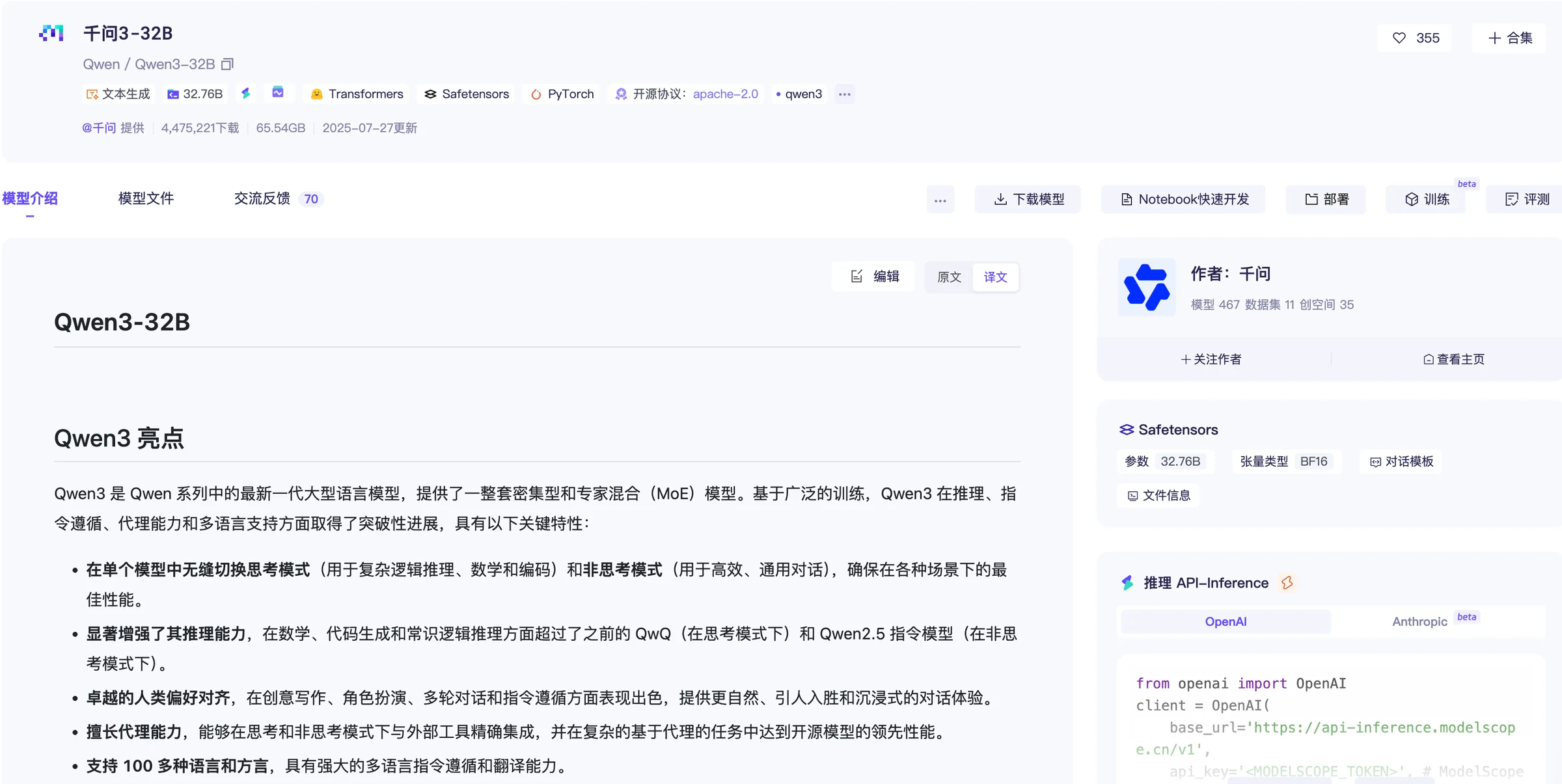Click the author's 数据集 11 count

tap(1269, 304)
